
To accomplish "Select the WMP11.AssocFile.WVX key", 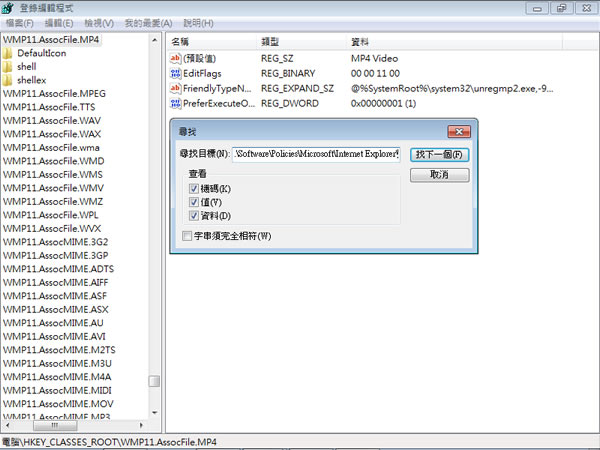I will coord(52,228).
